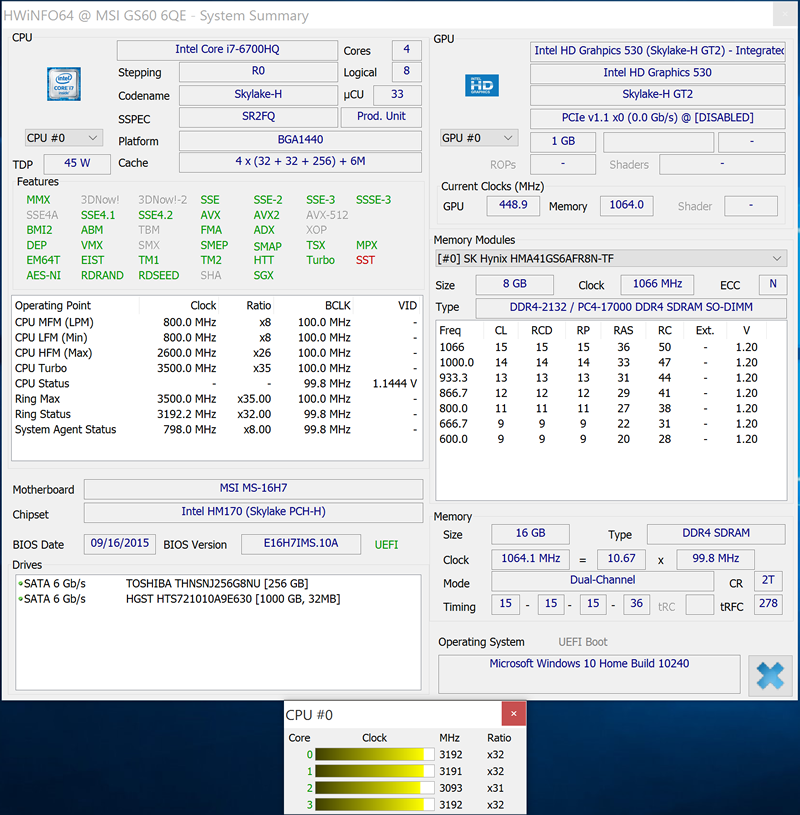
Task: Click the AES-NI feature flag
Action: (x=44, y=275)
